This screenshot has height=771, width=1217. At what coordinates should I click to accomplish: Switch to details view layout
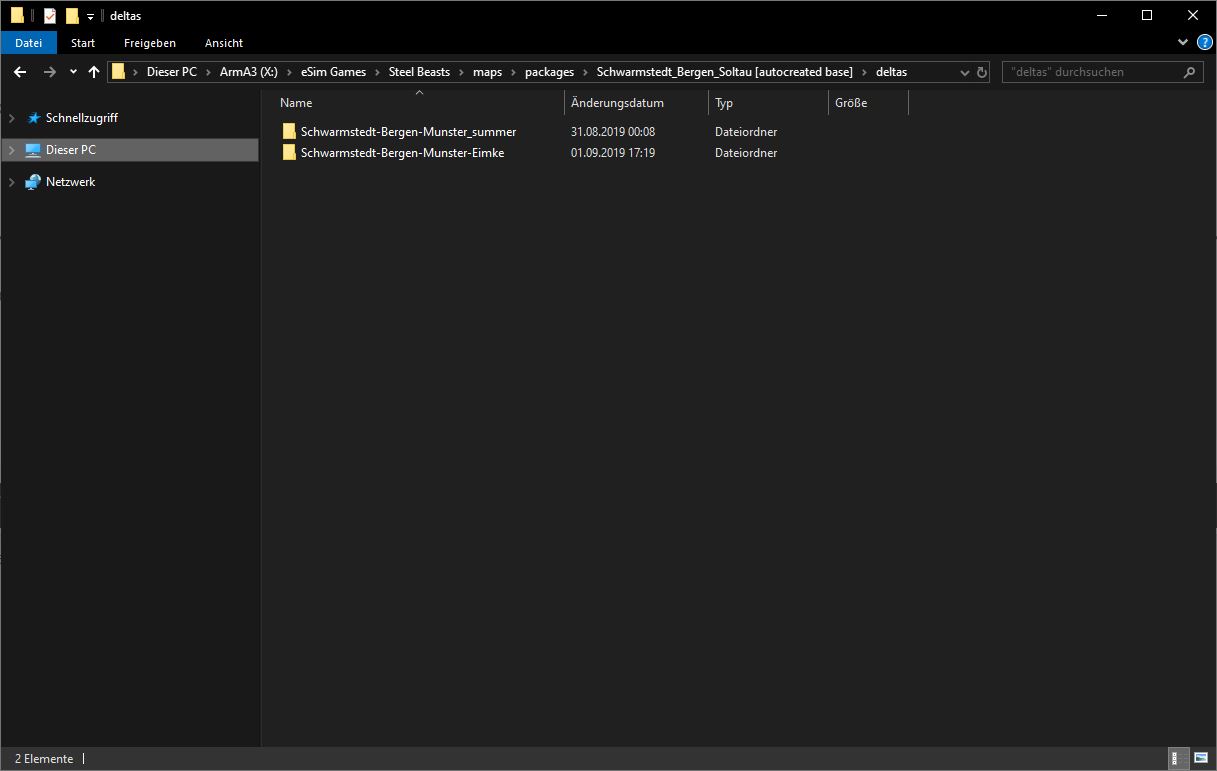[1179, 759]
